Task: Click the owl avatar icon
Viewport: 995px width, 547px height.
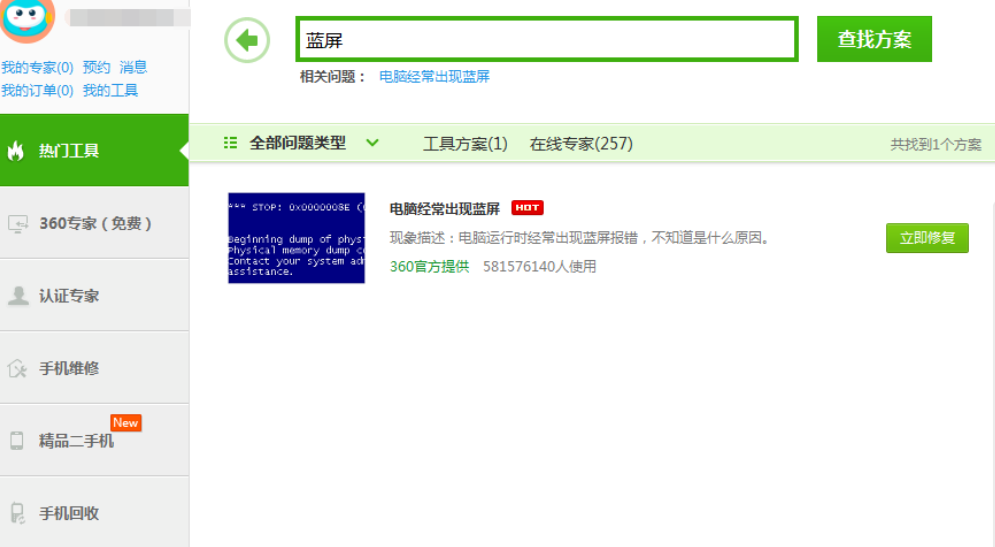Action: [x=27, y=17]
